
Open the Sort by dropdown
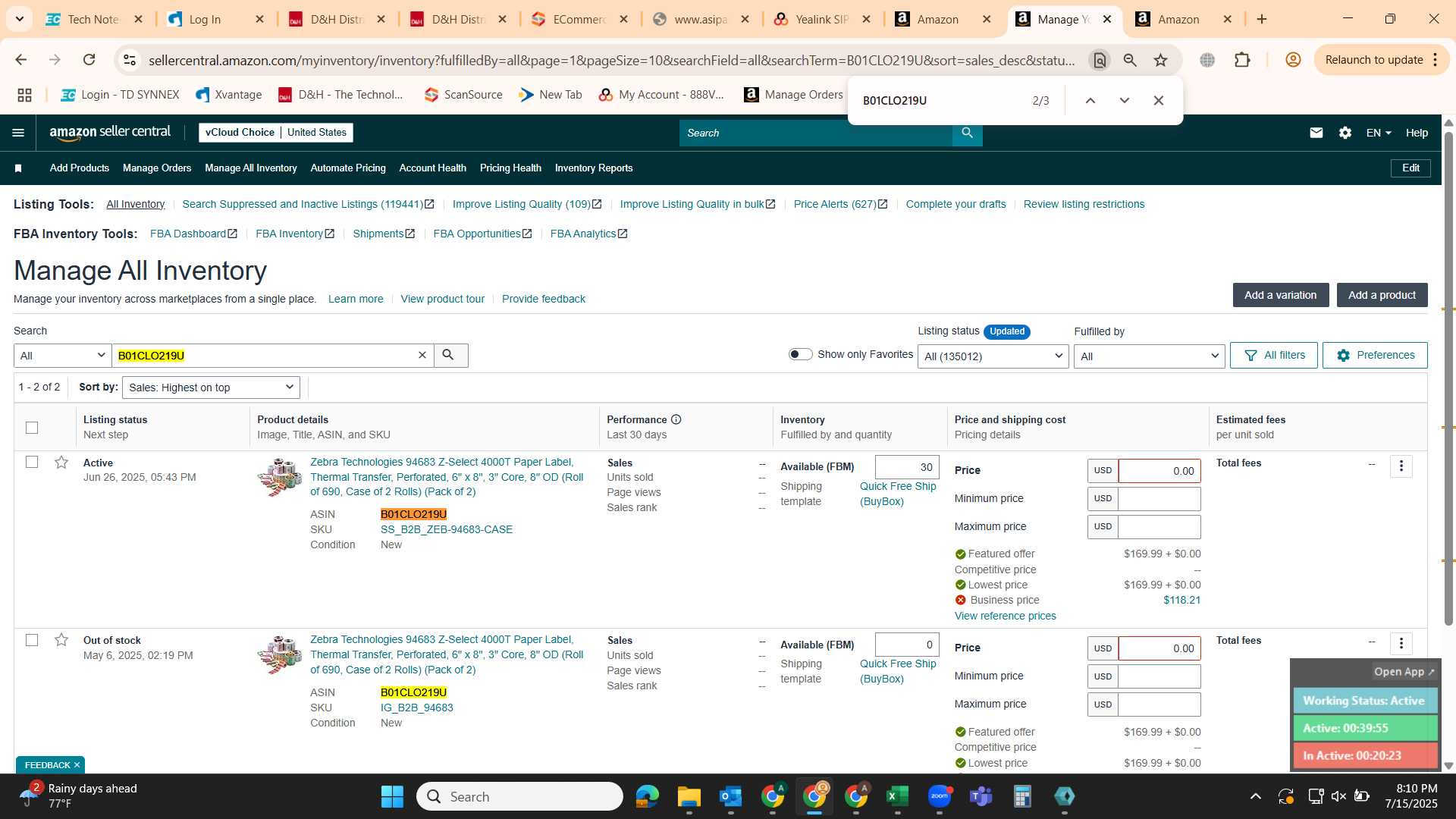[x=211, y=388]
